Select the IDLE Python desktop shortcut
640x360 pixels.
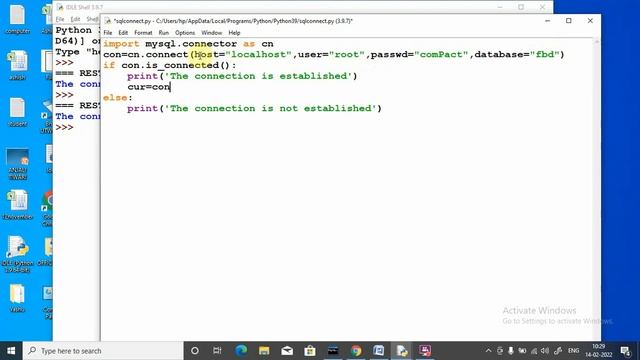tap(17, 254)
